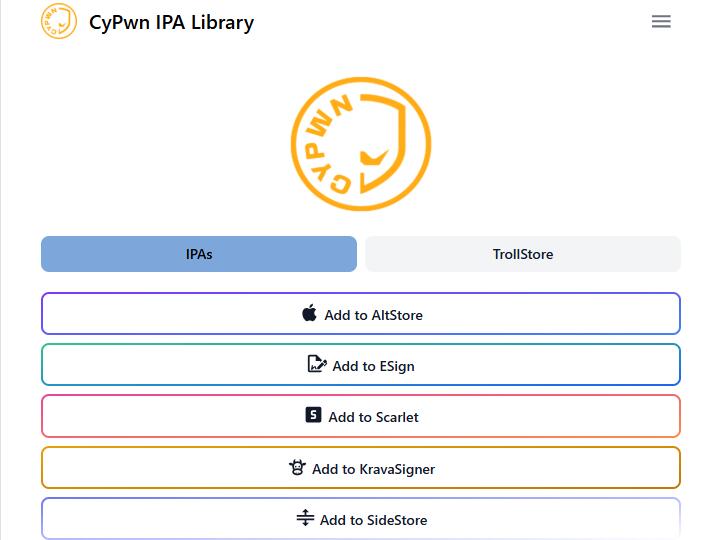Click the Add to SideStore button
This screenshot has width=720, height=540.
click(x=361, y=518)
